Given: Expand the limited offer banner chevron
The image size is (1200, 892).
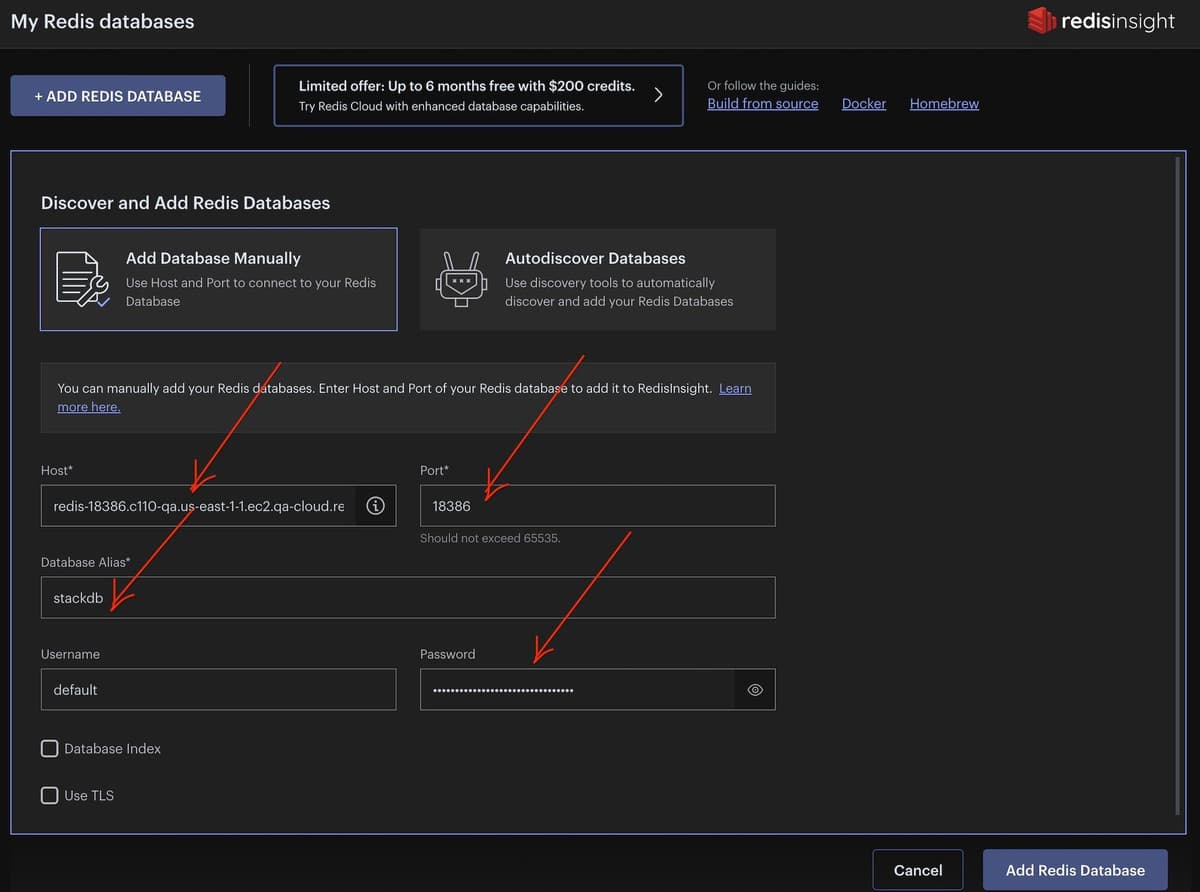Looking at the screenshot, I should [x=658, y=95].
